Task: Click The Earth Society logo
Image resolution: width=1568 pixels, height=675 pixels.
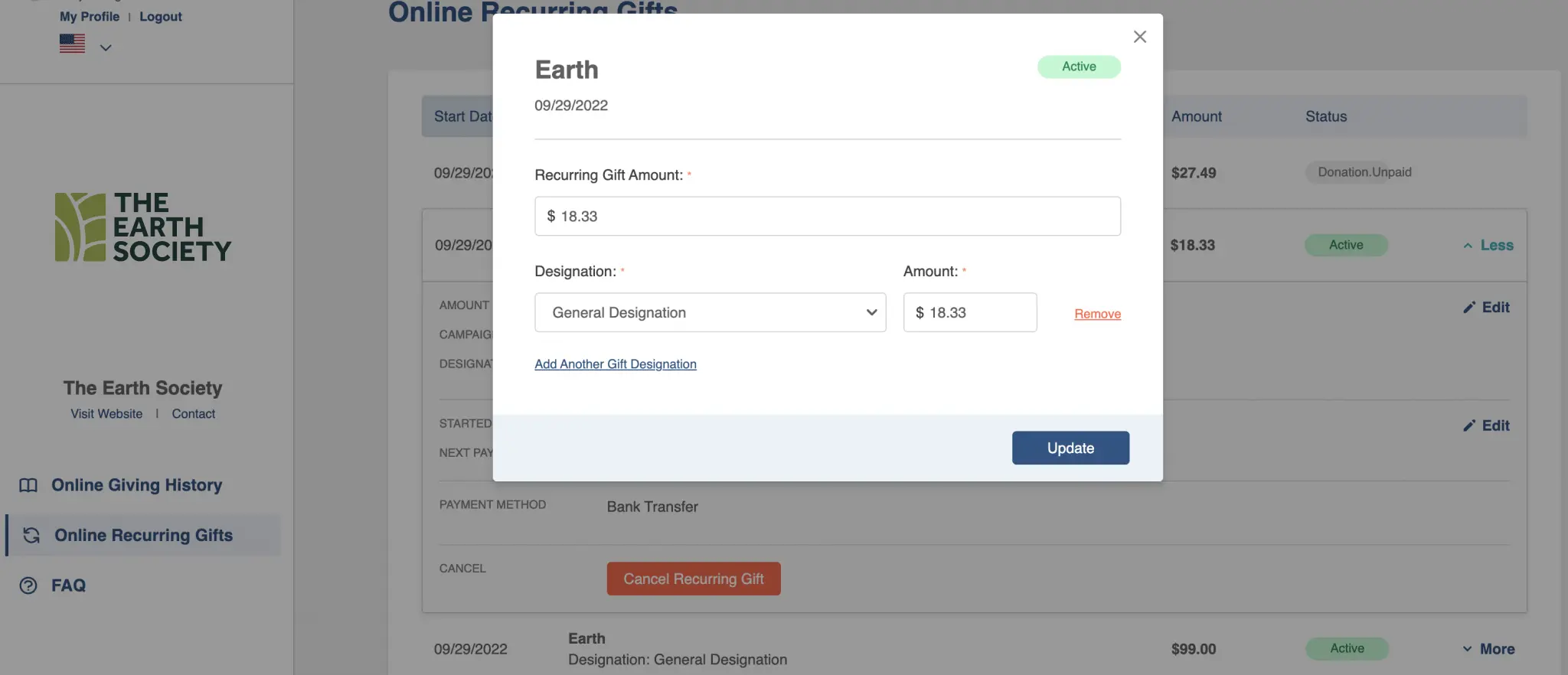Action: [x=142, y=227]
